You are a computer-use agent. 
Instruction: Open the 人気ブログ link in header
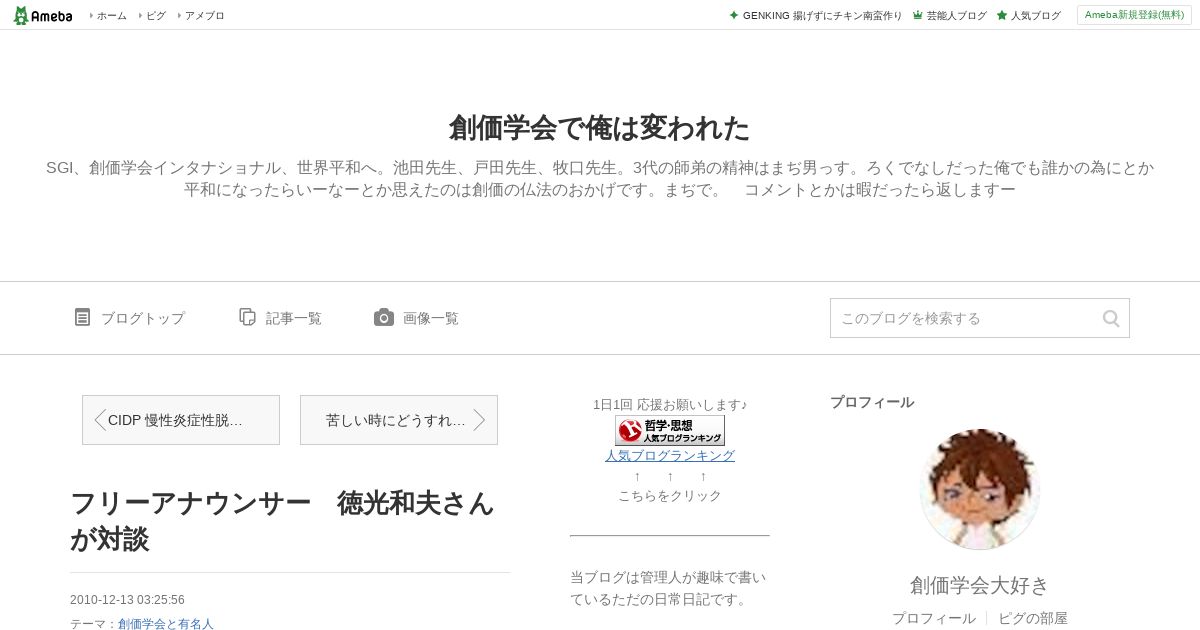tap(1035, 16)
